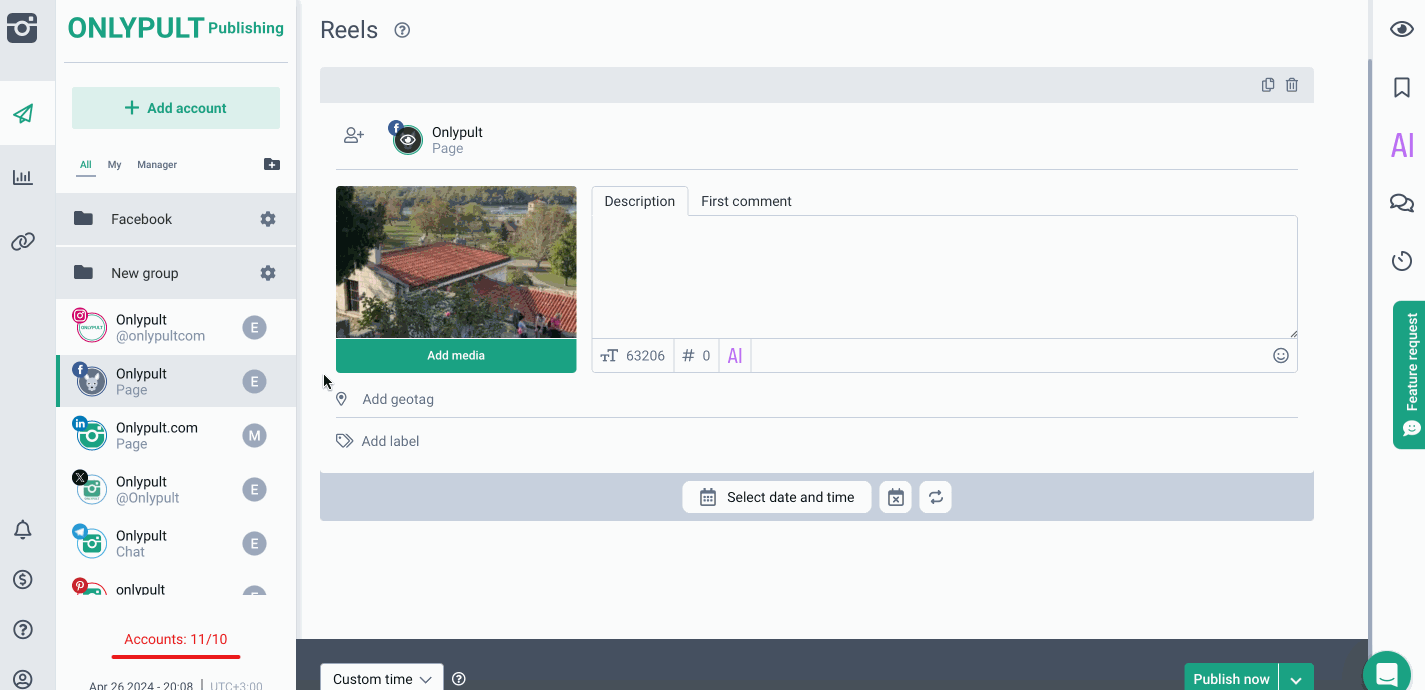Open notifications bell in left sidebar
The image size is (1425, 690).
coord(23,530)
